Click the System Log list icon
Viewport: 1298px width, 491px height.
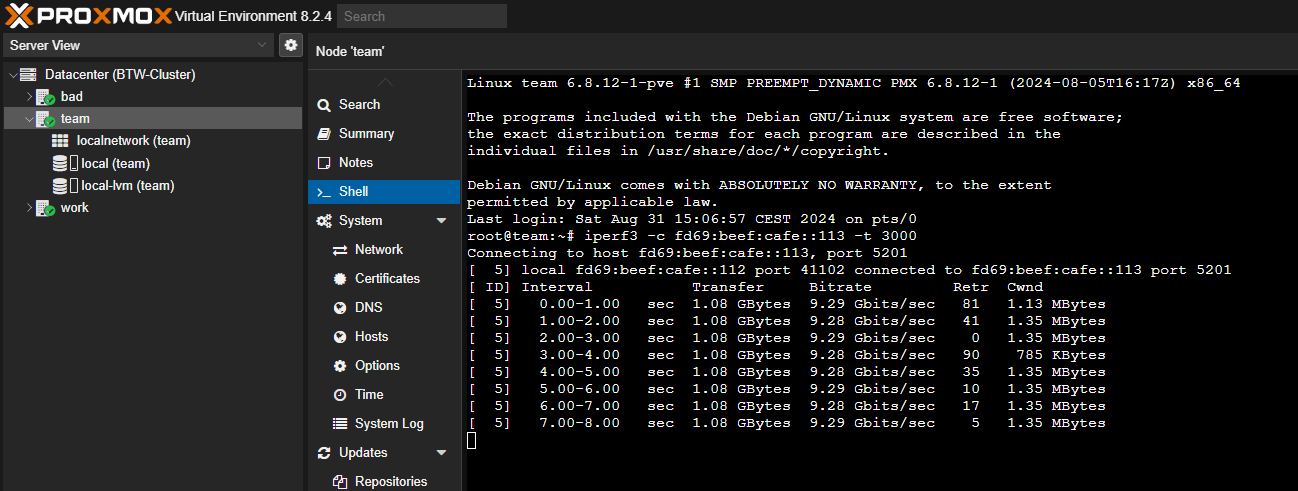pyautogui.click(x=340, y=424)
